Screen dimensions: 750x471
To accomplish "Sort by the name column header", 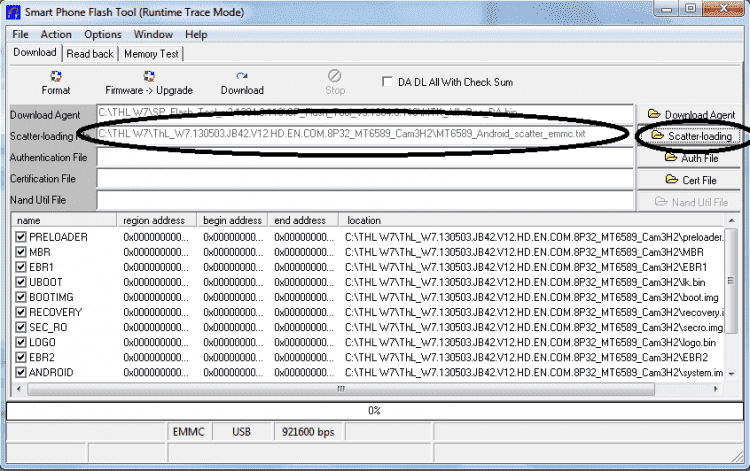I will (x=64, y=220).
